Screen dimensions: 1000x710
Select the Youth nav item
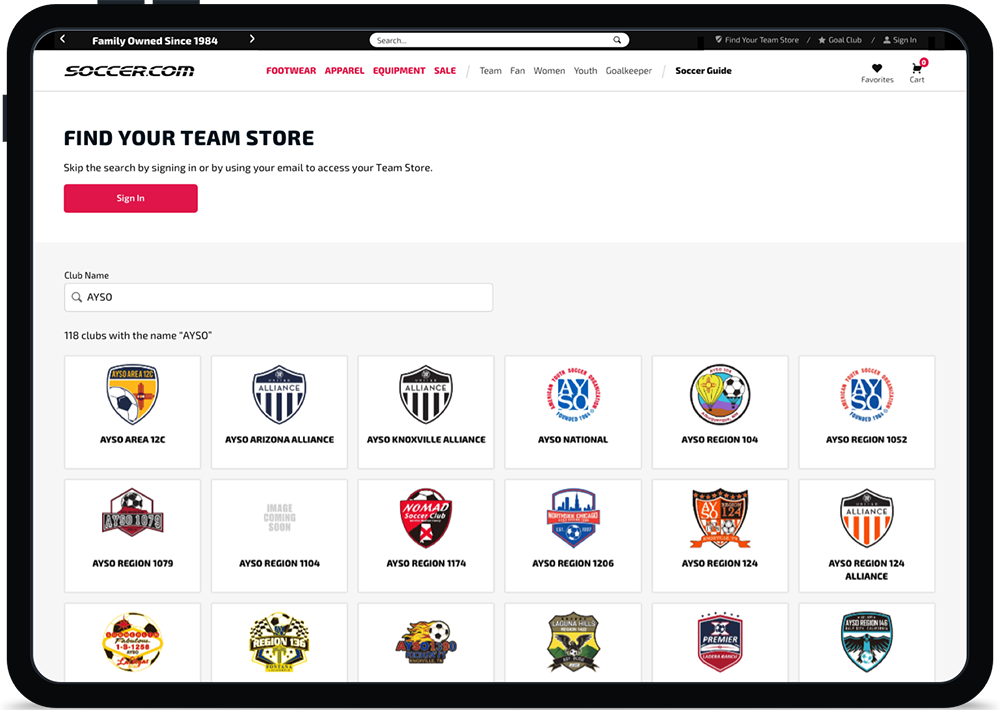point(585,71)
